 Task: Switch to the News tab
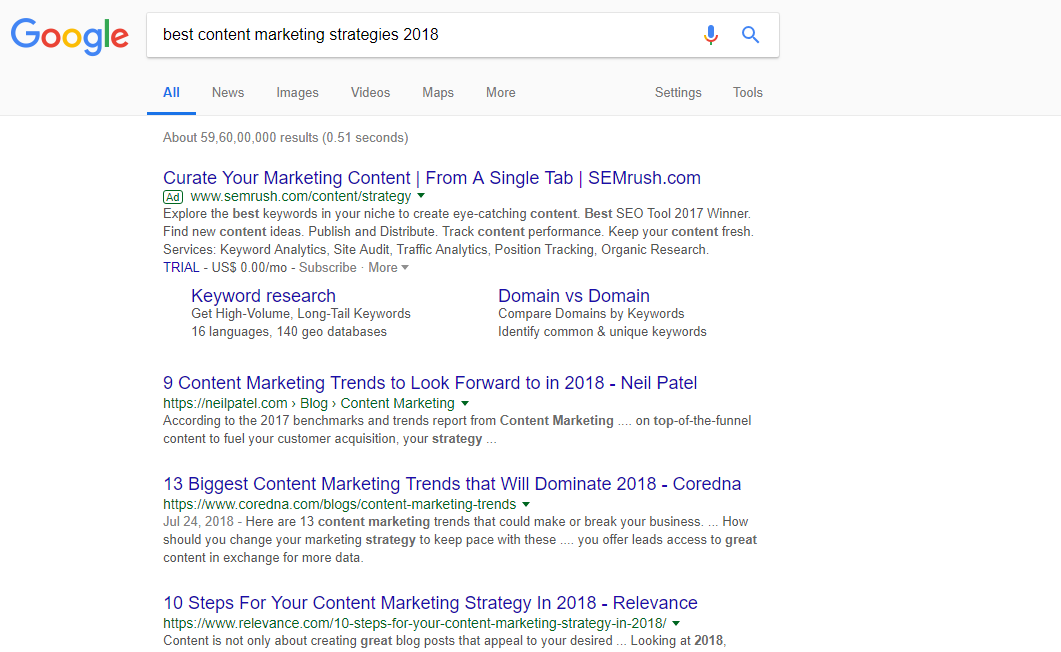(x=227, y=93)
